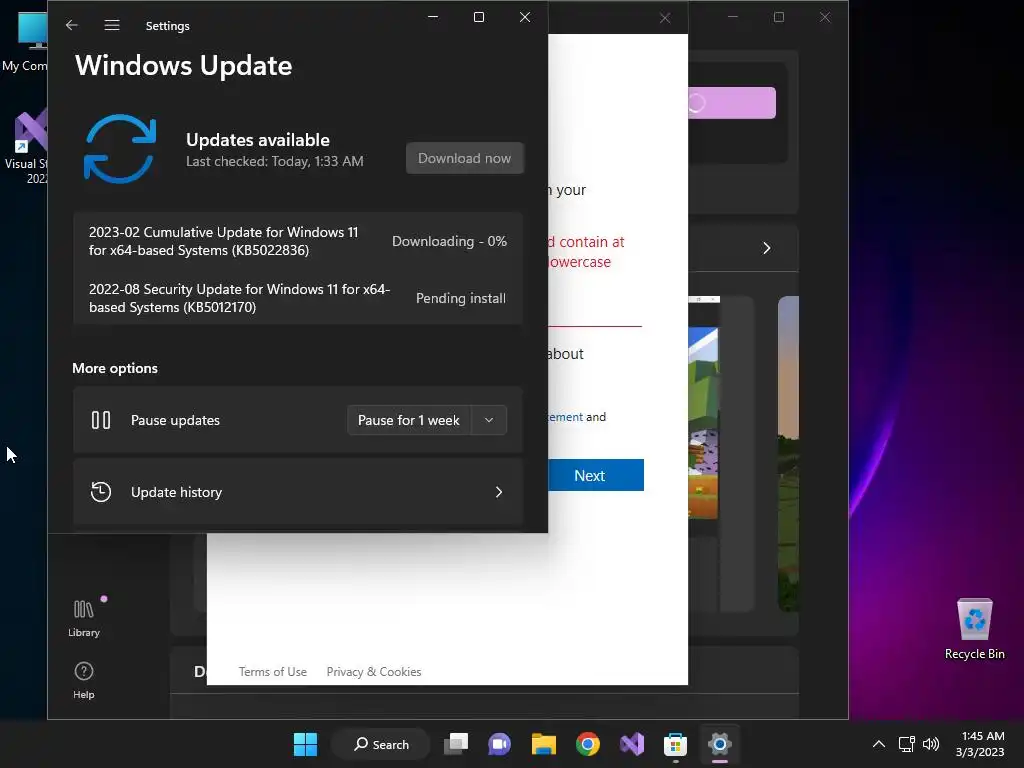
Task: Click the volume speaker tray icon
Action: (931, 744)
